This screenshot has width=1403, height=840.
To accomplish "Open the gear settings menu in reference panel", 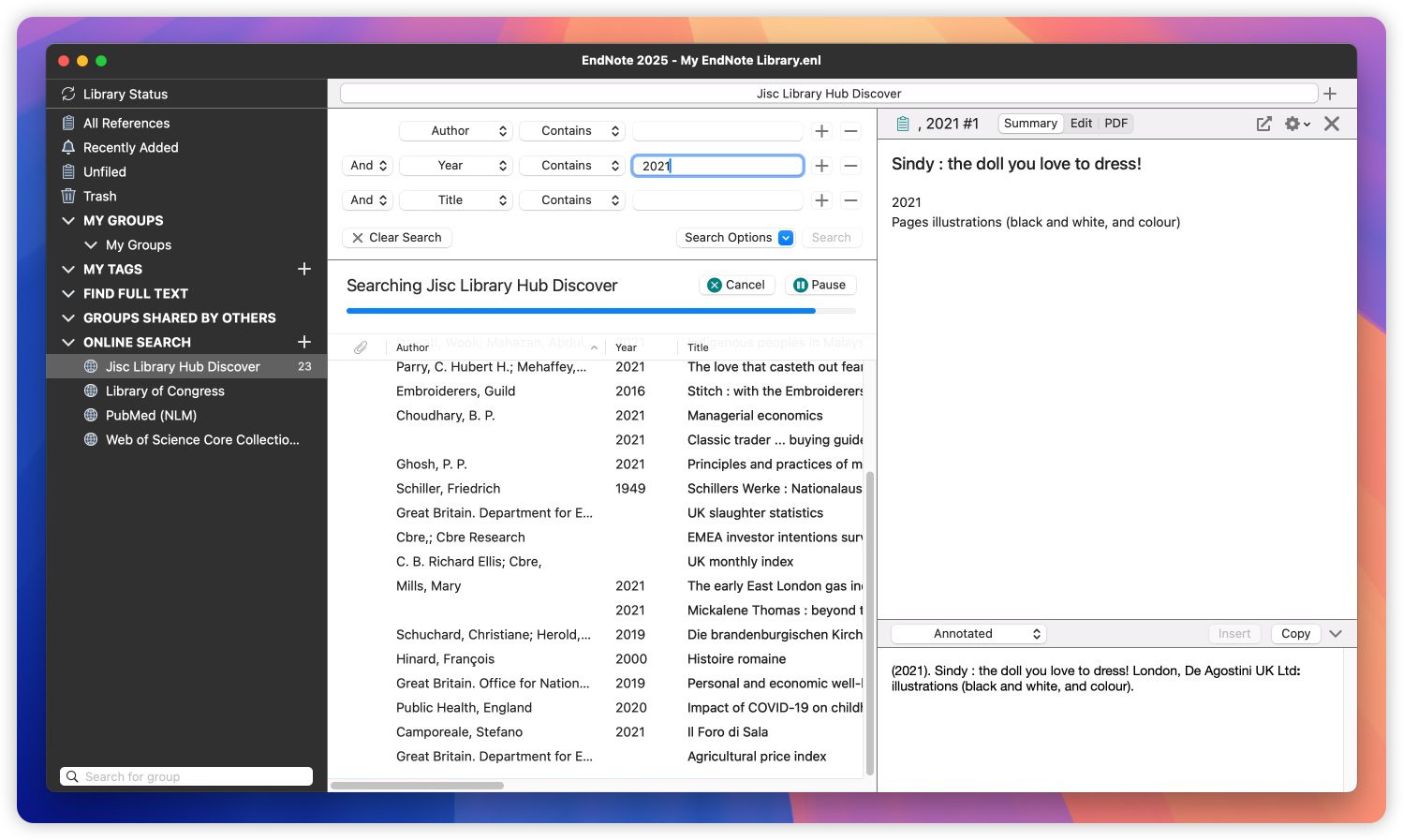I will pyautogui.click(x=1296, y=124).
